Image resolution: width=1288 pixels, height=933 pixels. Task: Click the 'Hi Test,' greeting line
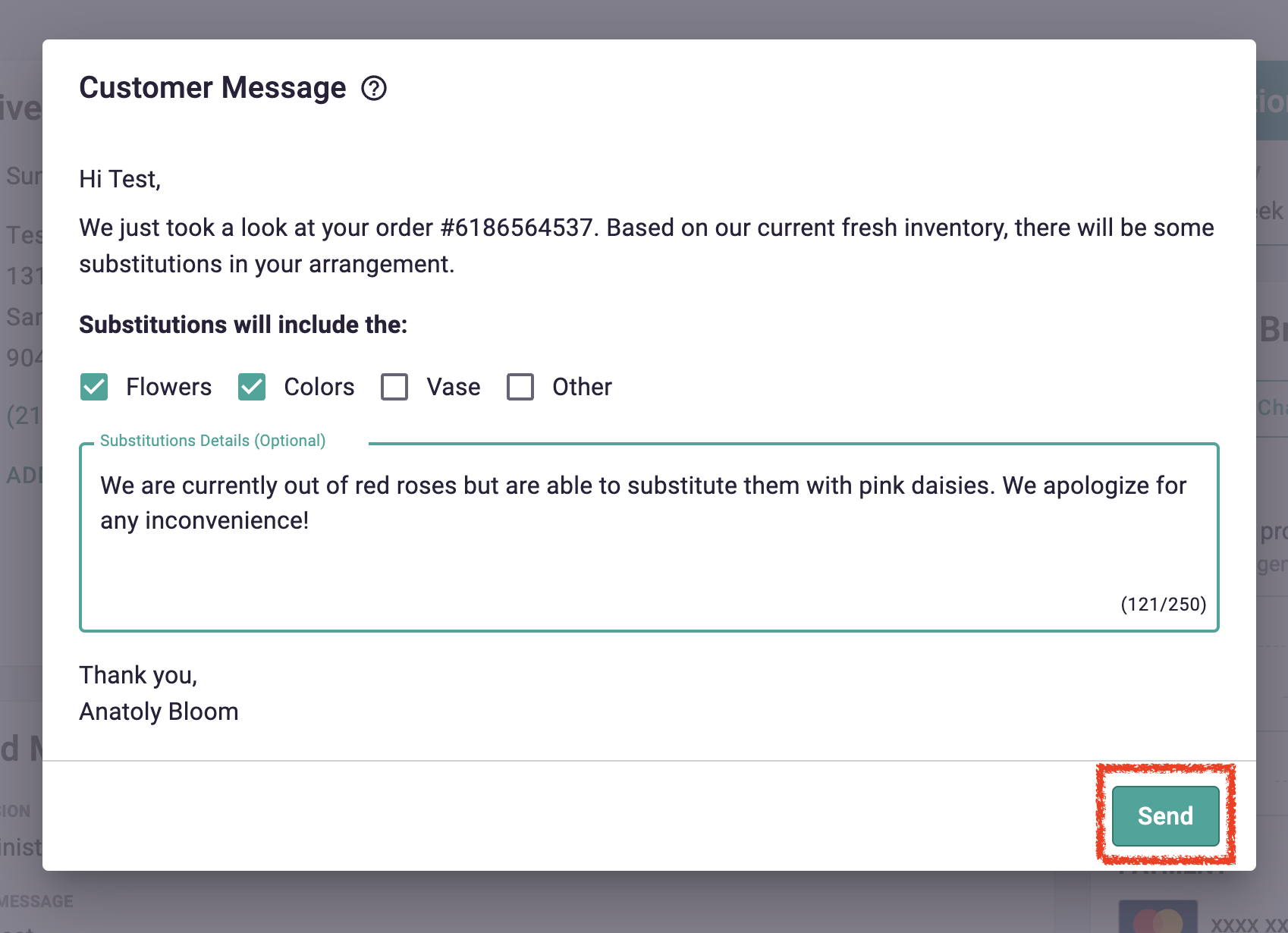120,179
